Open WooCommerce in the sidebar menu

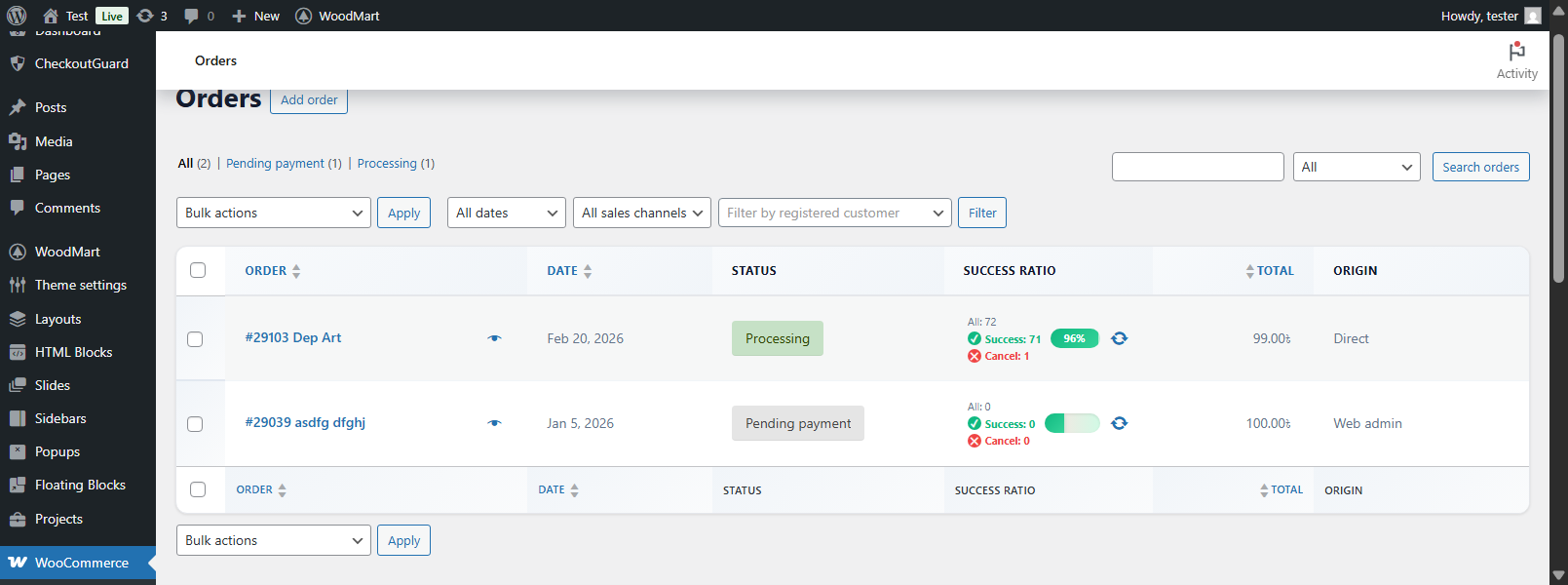pyautogui.click(x=81, y=563)
